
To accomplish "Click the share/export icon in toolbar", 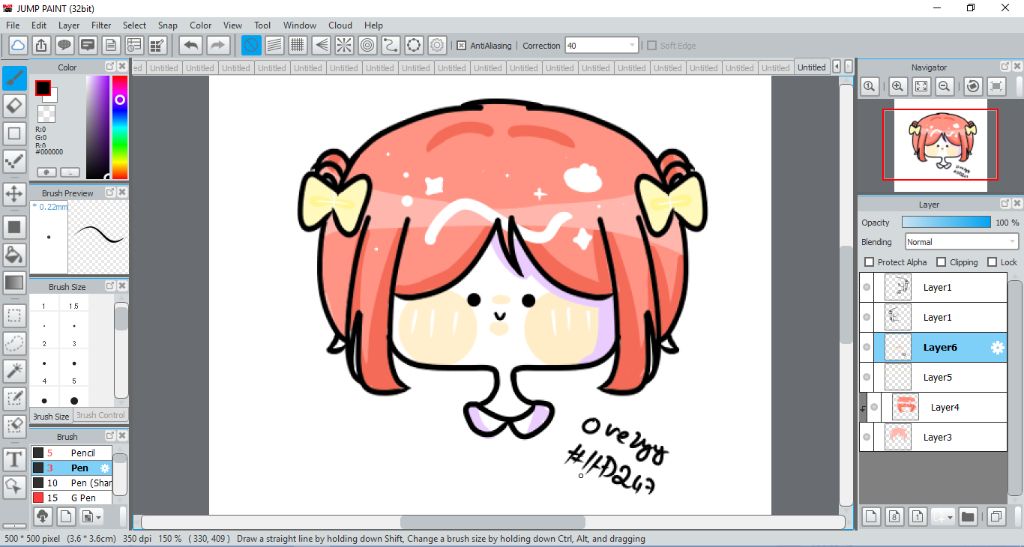I will pos(41,45).
